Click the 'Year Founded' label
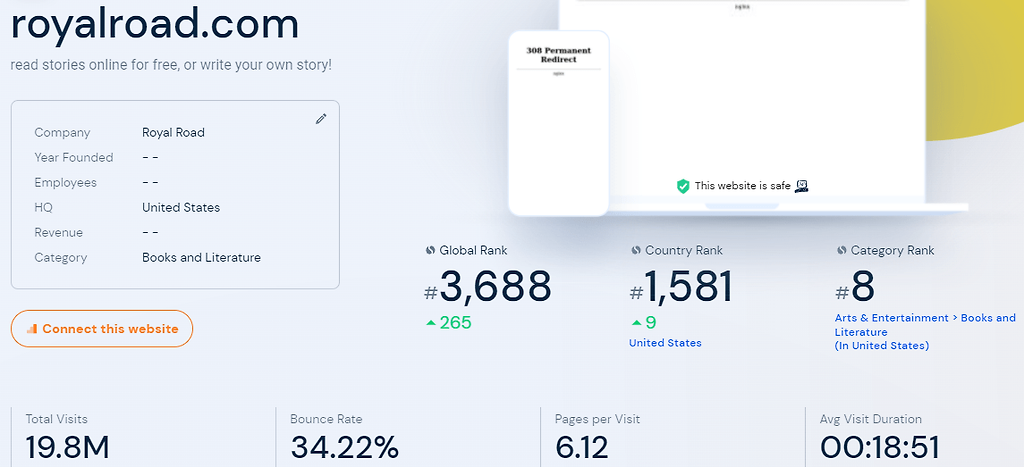 pos(74,157)
